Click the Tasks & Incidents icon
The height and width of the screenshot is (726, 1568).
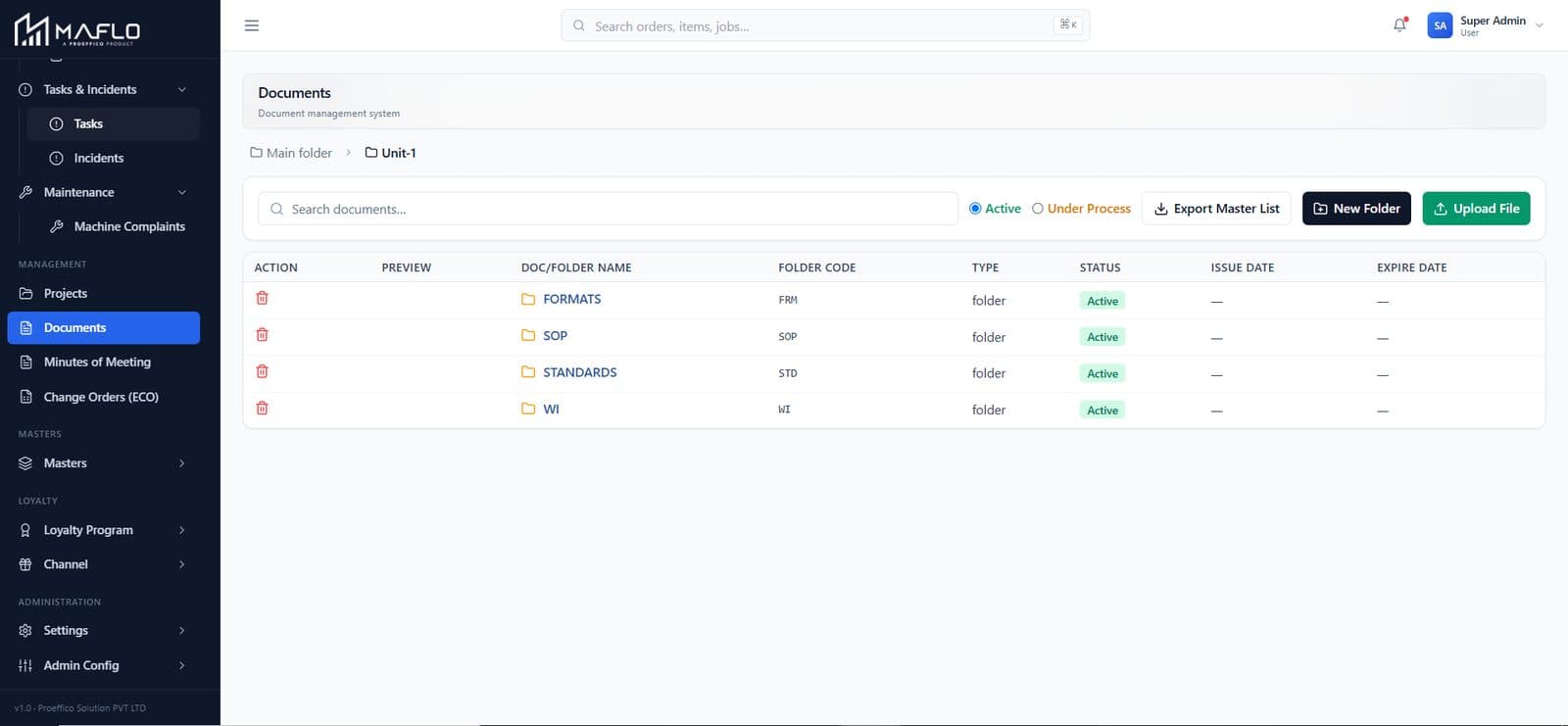click(x=25, y=89)
